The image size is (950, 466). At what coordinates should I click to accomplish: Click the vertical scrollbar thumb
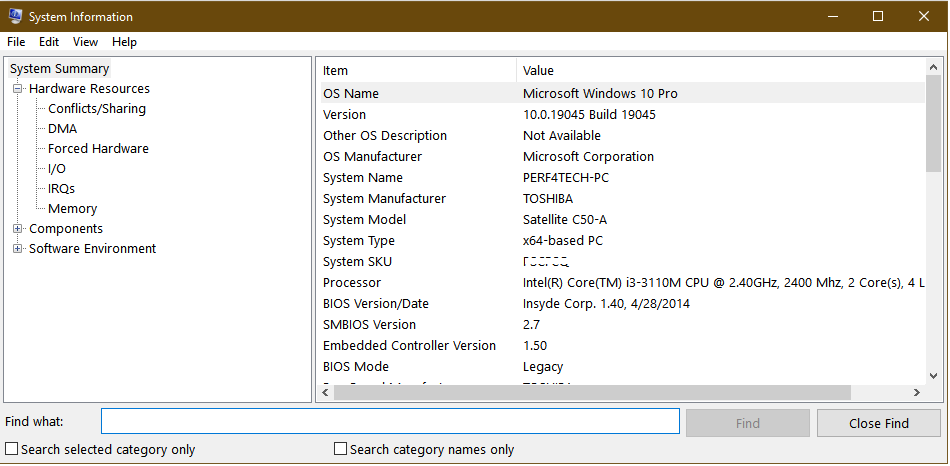tap(934, 124)
